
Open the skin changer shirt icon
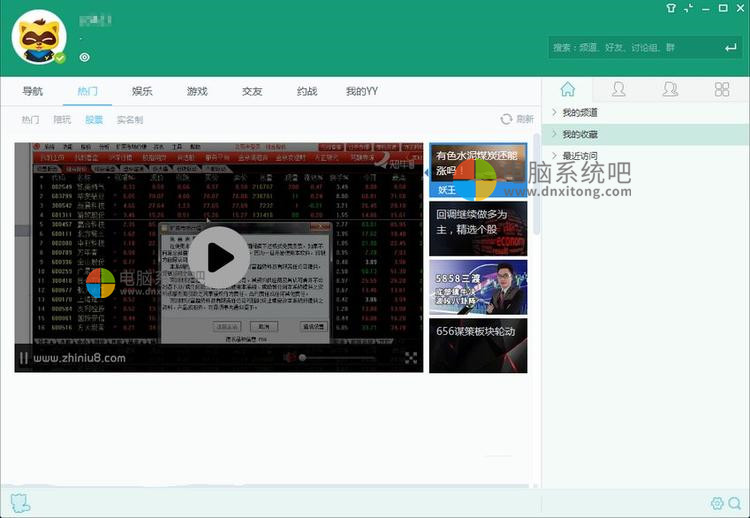pyautogui.click(x=669, y=8)
